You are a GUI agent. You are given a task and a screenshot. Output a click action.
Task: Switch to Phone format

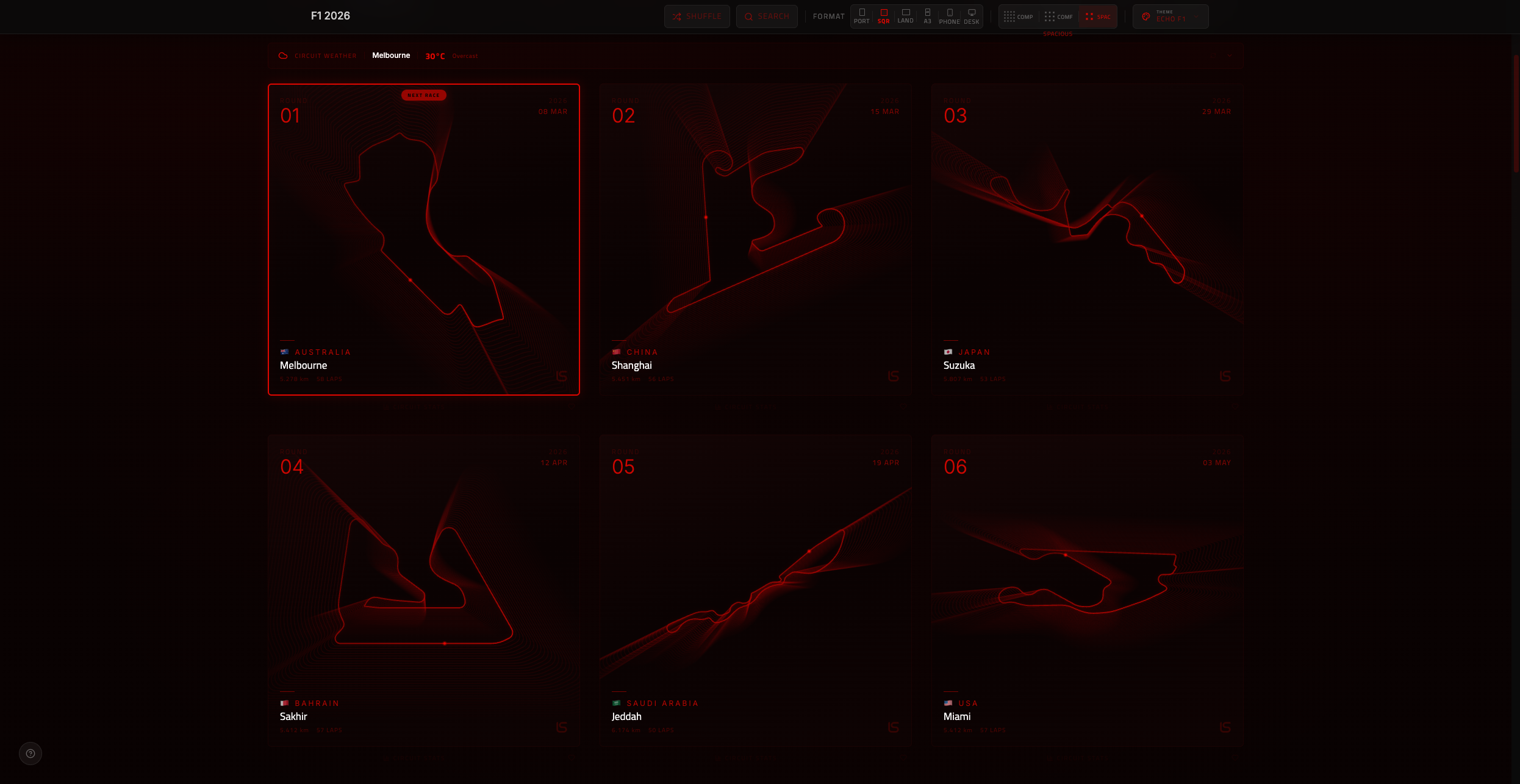[x=949, y=16]
